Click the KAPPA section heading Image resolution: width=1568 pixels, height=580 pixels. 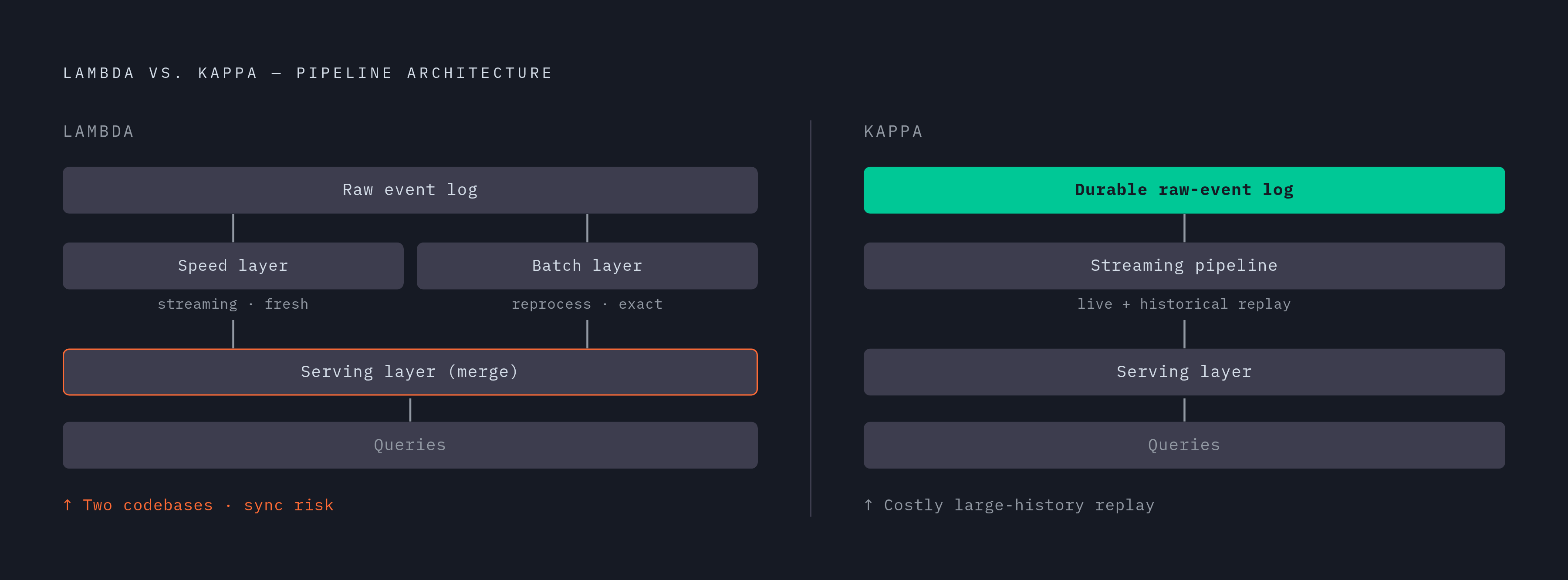(x=893, y=132)
